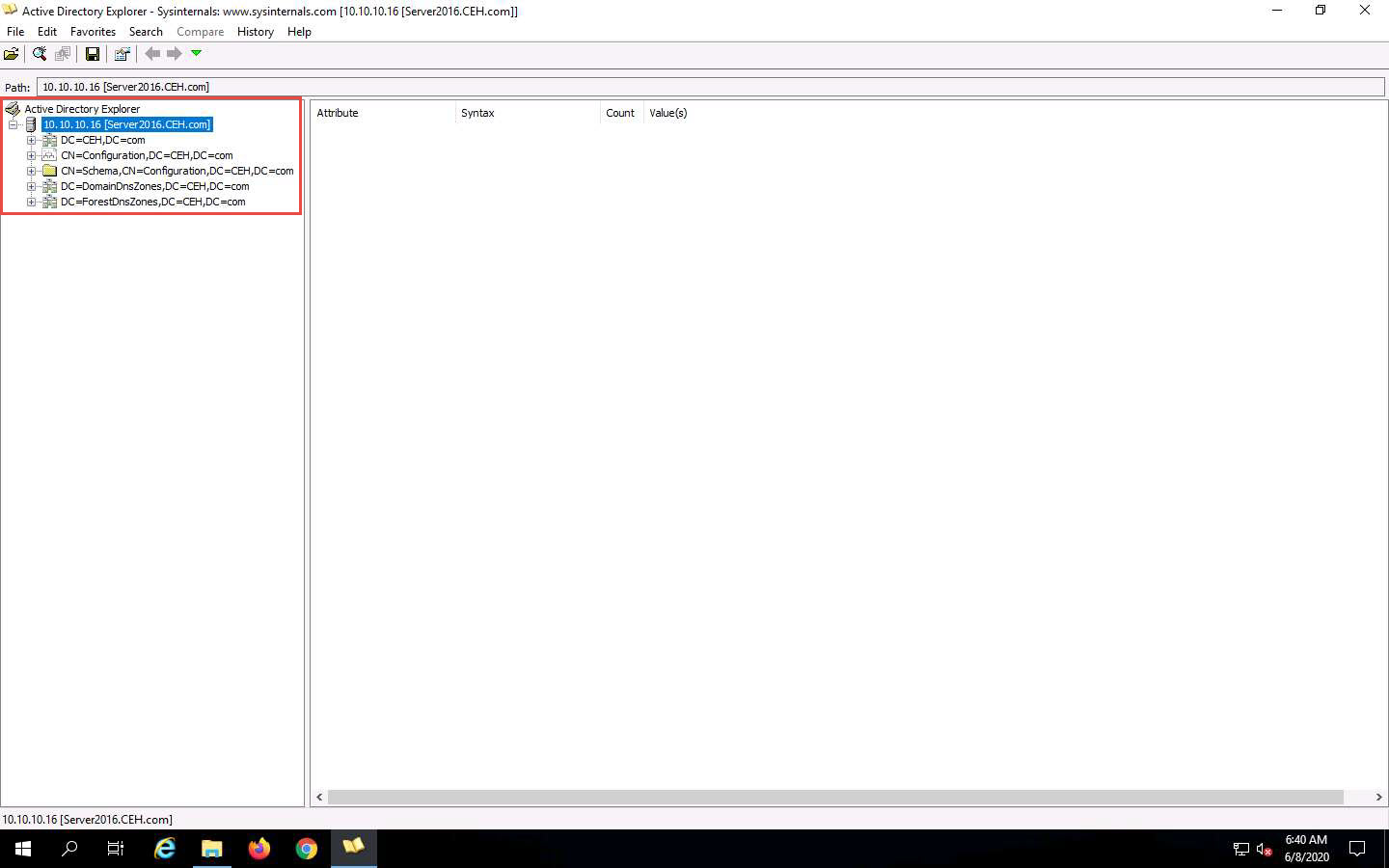Screen dimensions: 1389x868
Task: Click the muted volume tray icon
Action: pyautogui.click(x=1265, y=850)
